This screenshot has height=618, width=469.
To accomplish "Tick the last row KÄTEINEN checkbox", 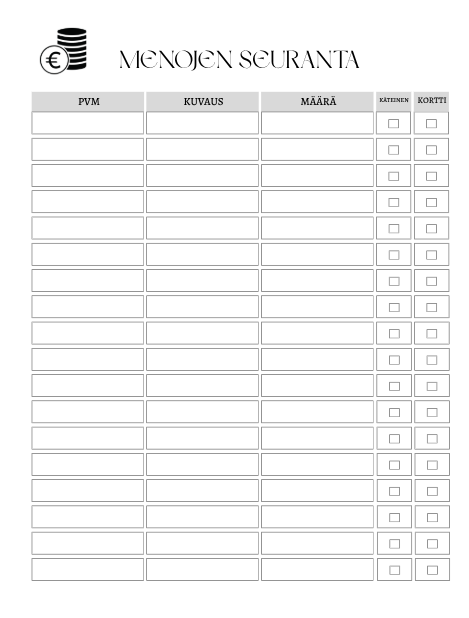I will (395, 570).
